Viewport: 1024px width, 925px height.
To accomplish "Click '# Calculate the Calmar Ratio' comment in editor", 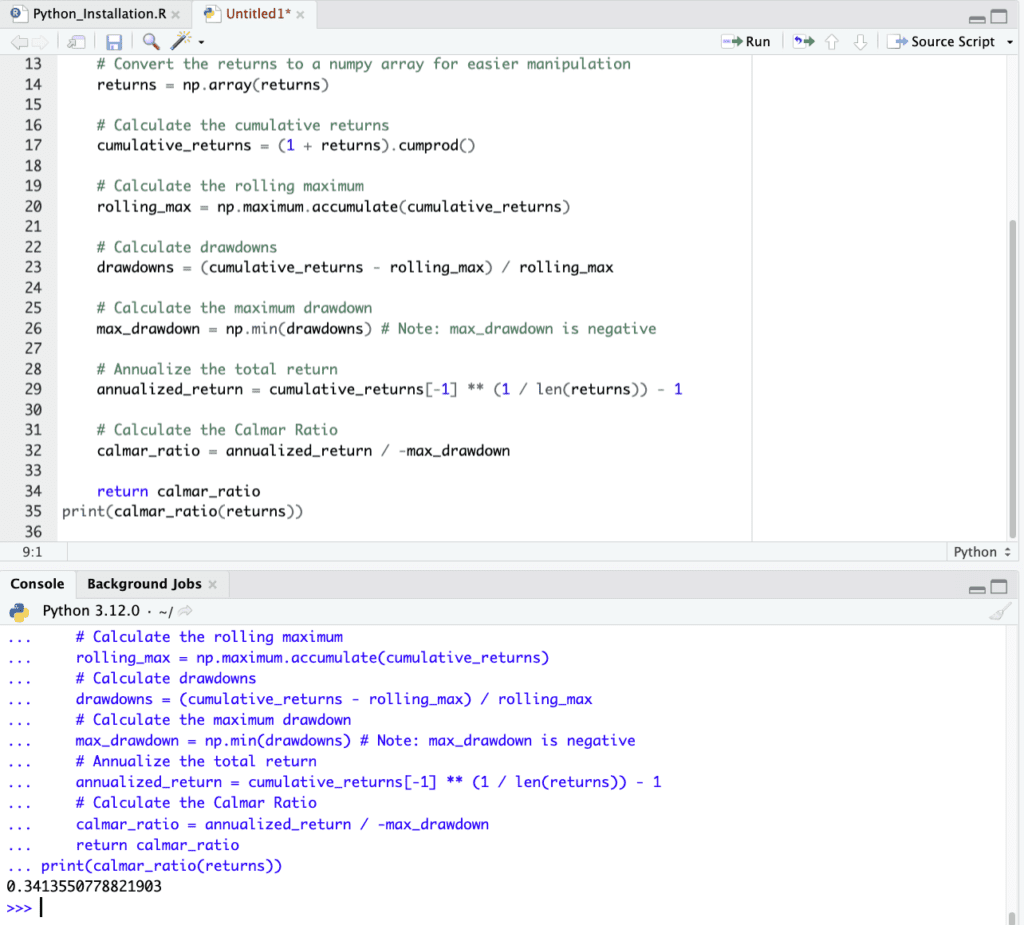I will click(217, 430).
